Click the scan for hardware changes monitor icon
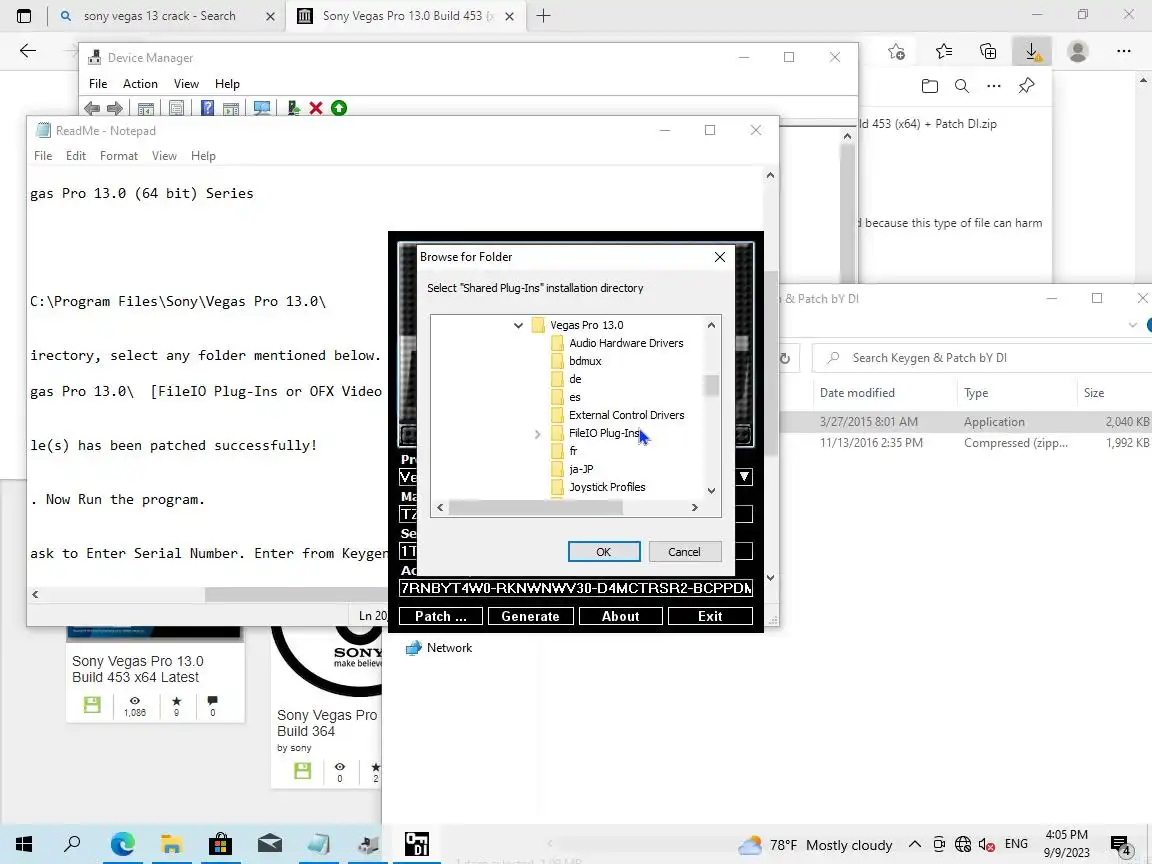This screenshot has width=1152, height=864. pyautogui.click(x=262, y=108)
